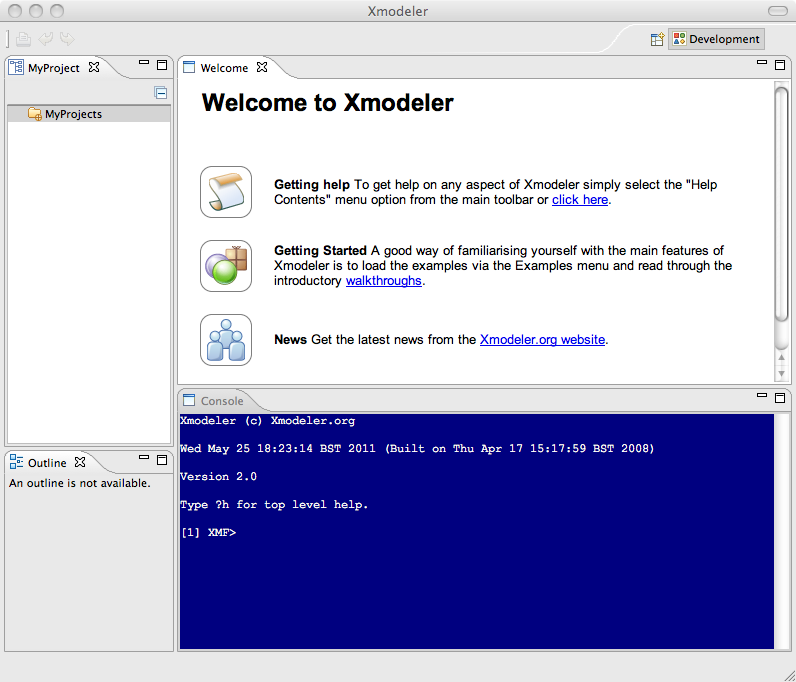
Task: Open the Xmodeler.org website link
Action: (542, 339)
